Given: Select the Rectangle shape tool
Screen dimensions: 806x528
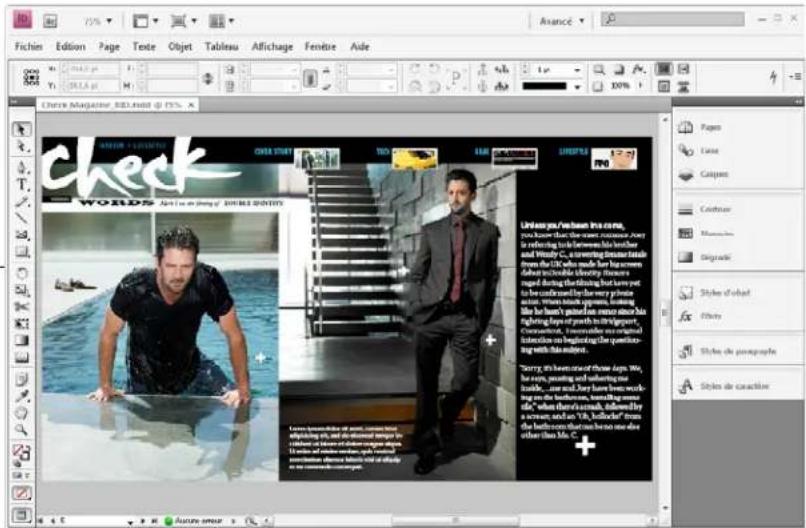Looking at the screenshot, I should 22,252.
